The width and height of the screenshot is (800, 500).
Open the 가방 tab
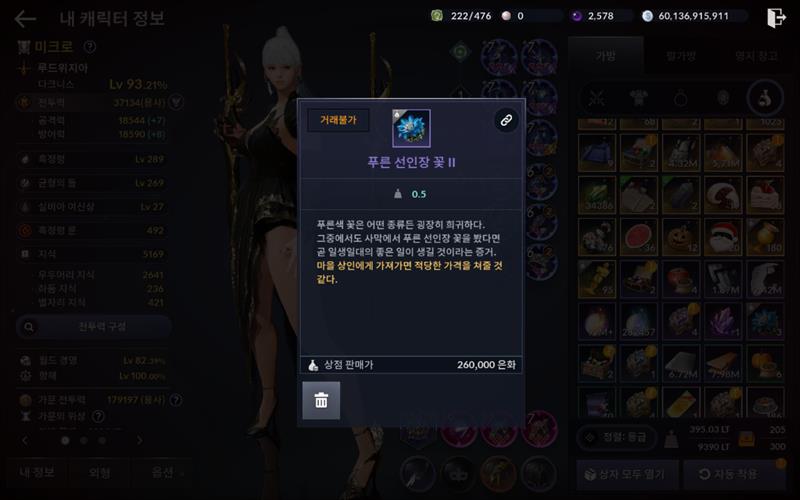coord(606,56)
